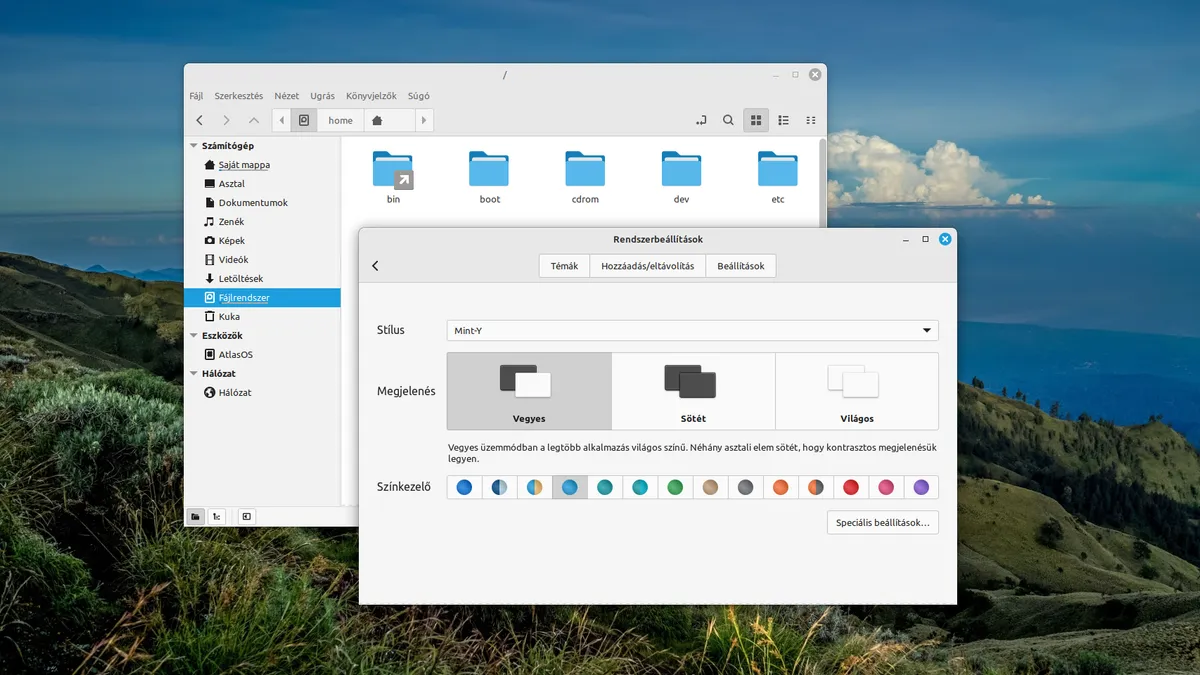Select the Sötét appearance mode
Image resolution: width=1200 pixels, height=675 pixels.
[x=693, y=388]
